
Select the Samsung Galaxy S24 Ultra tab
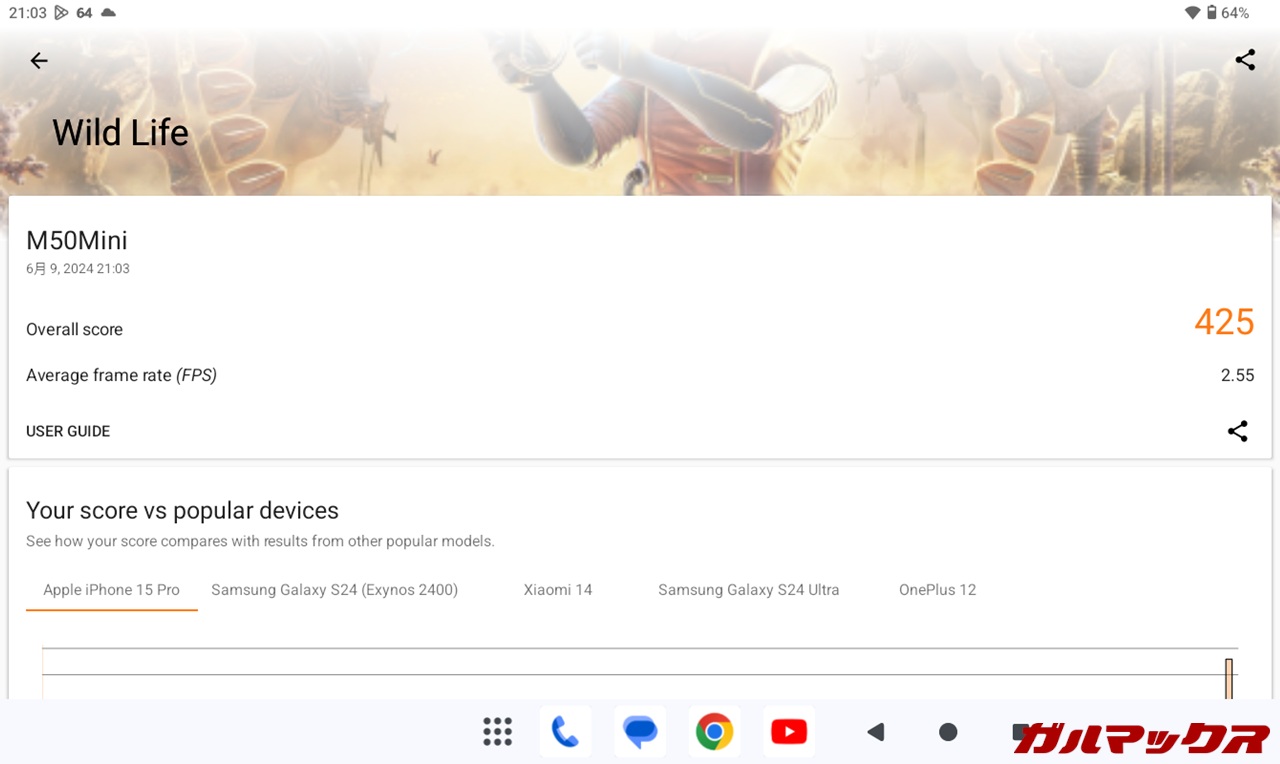coord(748,590)
